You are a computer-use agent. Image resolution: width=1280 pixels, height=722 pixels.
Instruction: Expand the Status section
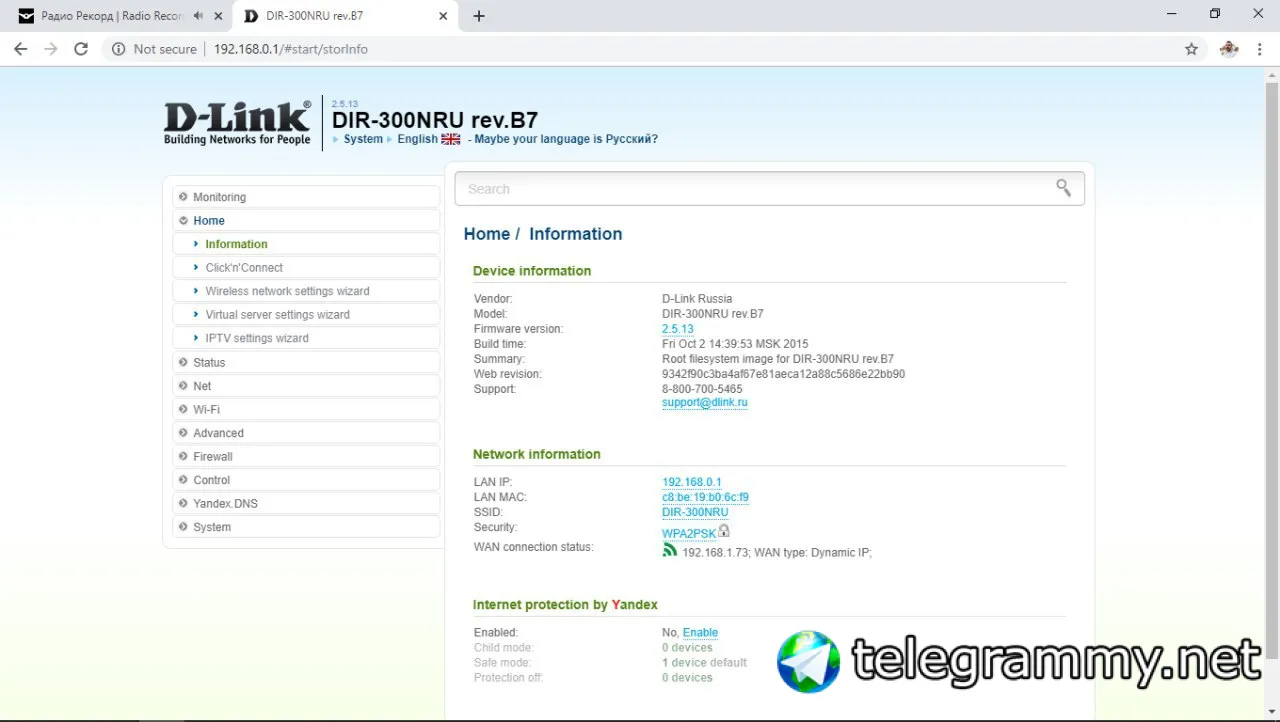(306, 362)
